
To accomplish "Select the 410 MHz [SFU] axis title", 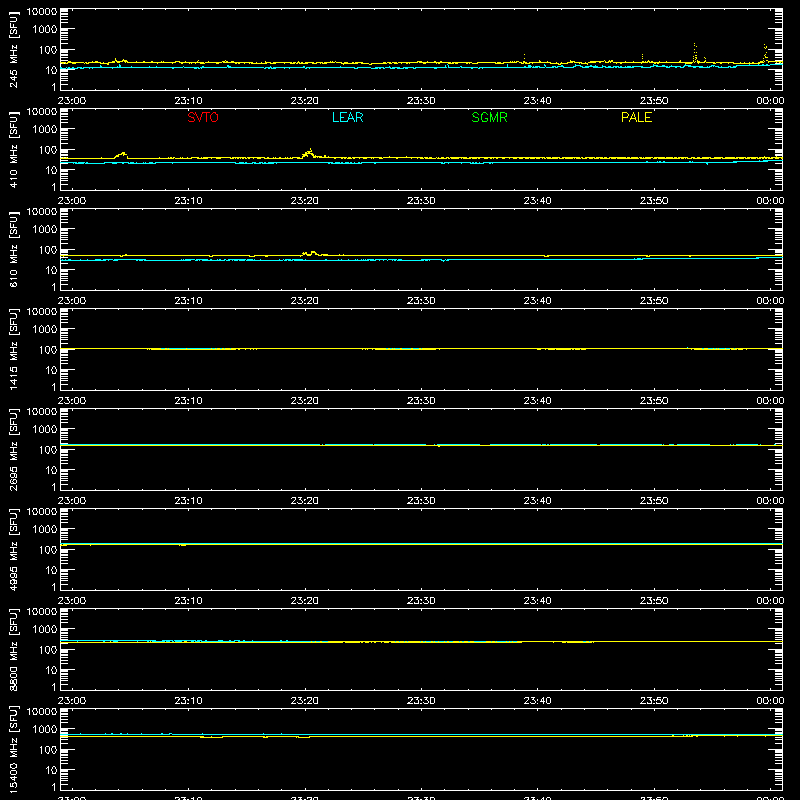I will 13,149.
